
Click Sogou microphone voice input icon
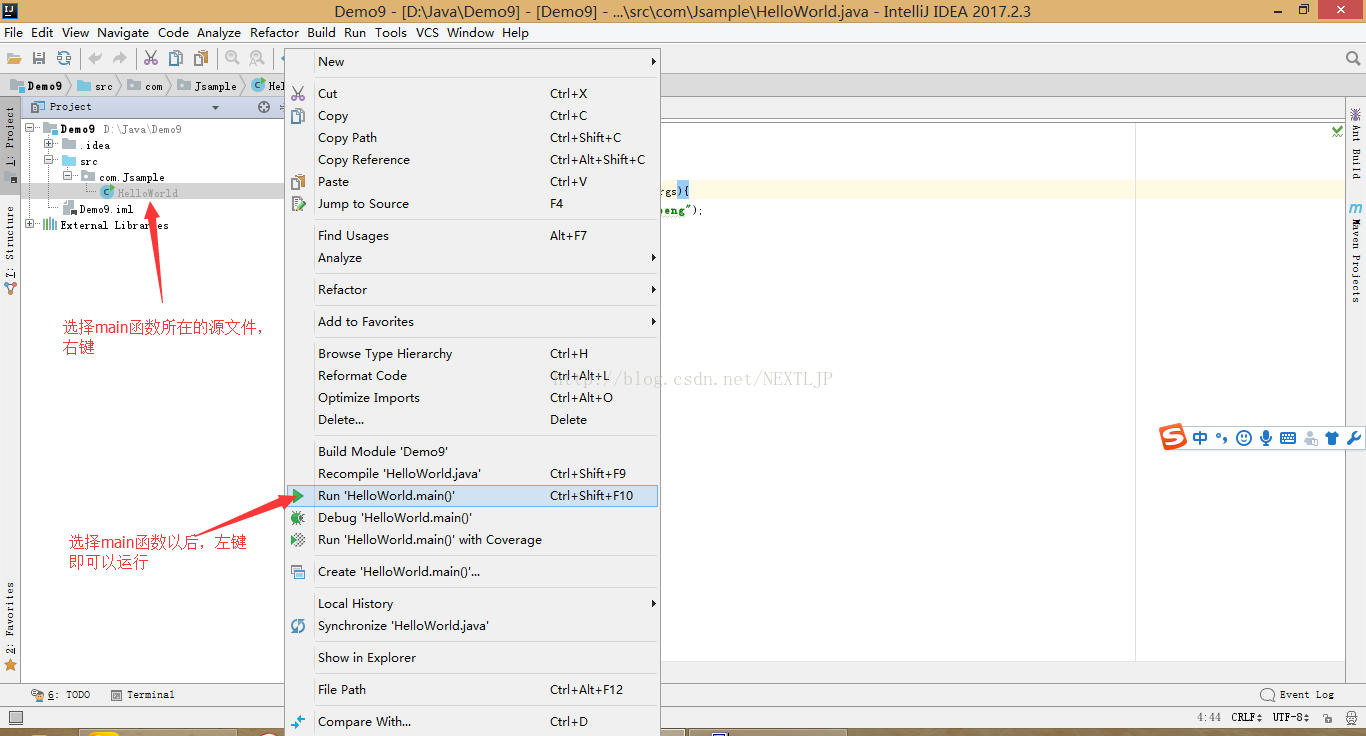pos(1266,438)
